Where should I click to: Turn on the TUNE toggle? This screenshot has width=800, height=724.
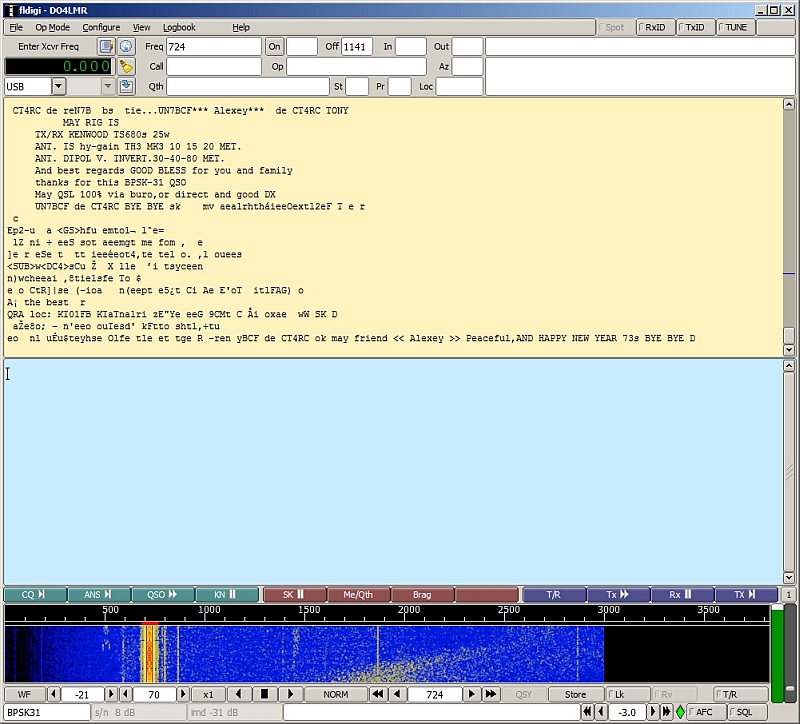(x=734, y=27)
